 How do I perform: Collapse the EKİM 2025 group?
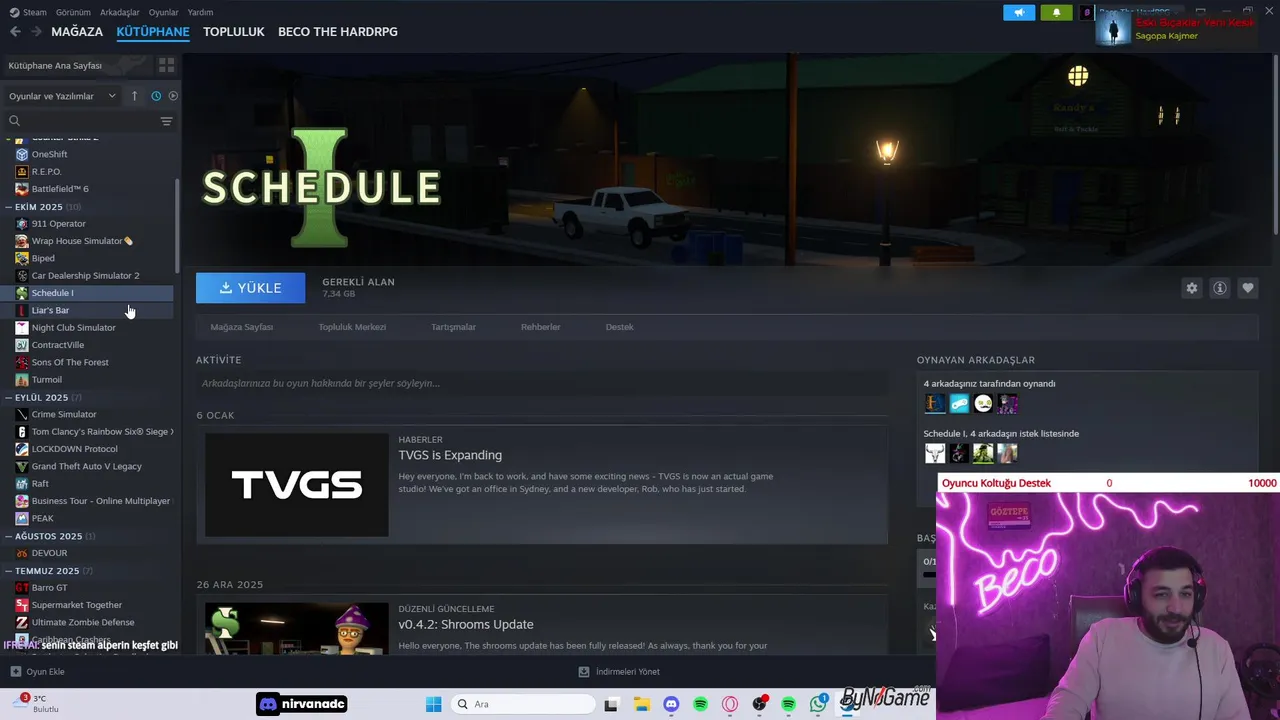tap(9, 207)
